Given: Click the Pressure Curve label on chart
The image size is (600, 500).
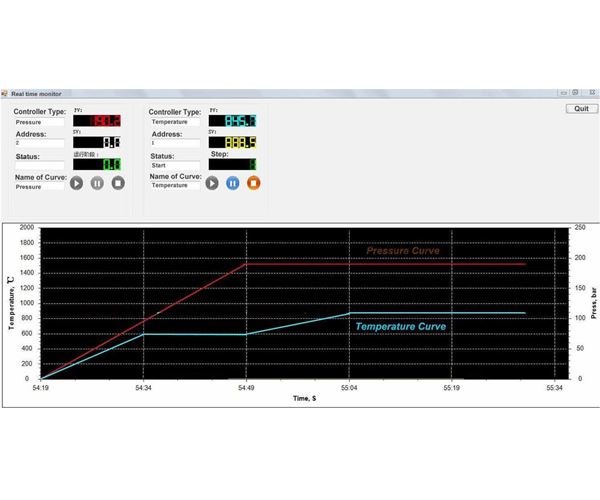Looking at the screenshot, I should click(403, 251).
